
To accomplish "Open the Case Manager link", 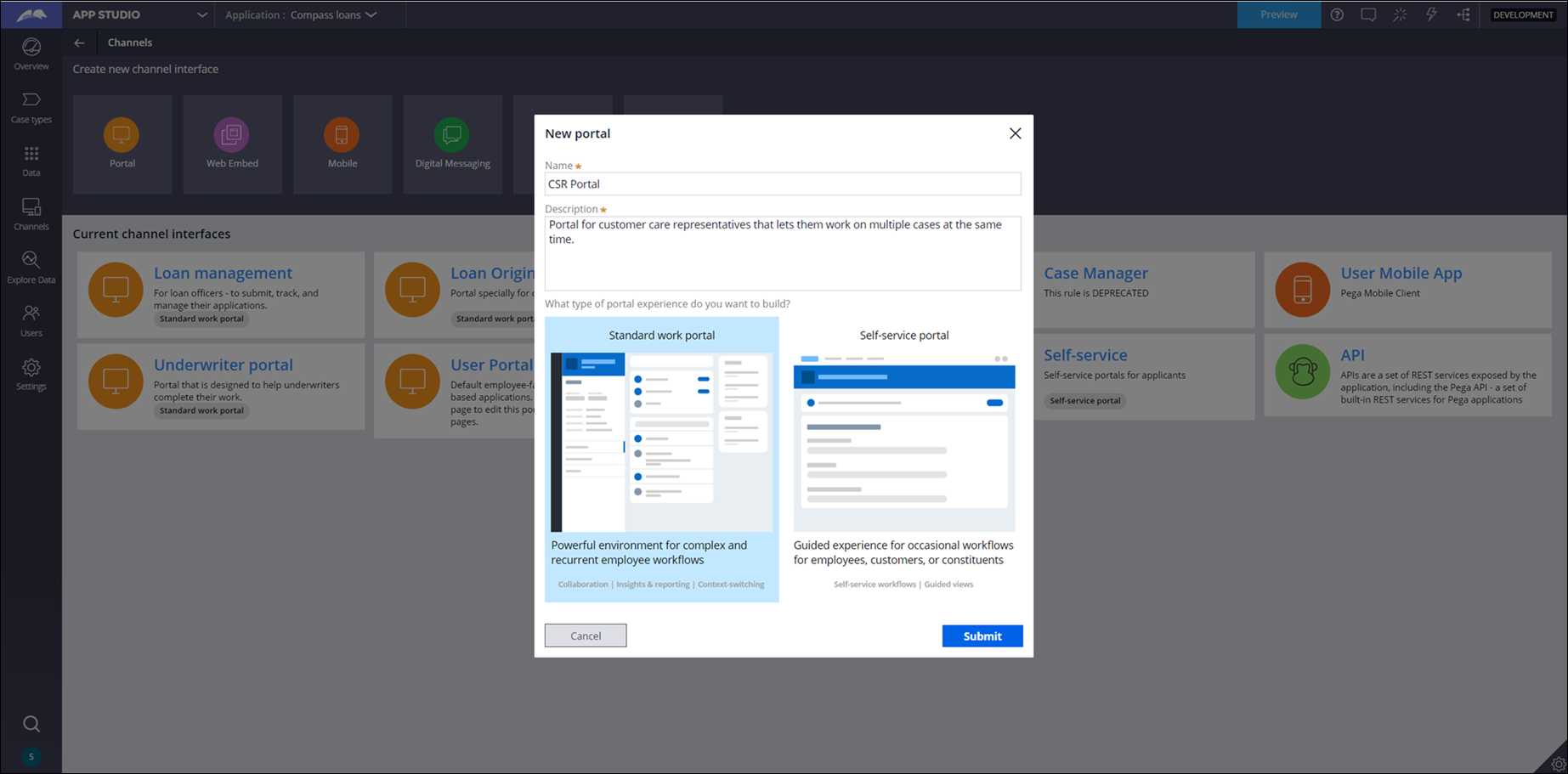I will (x=1095, y=273).
